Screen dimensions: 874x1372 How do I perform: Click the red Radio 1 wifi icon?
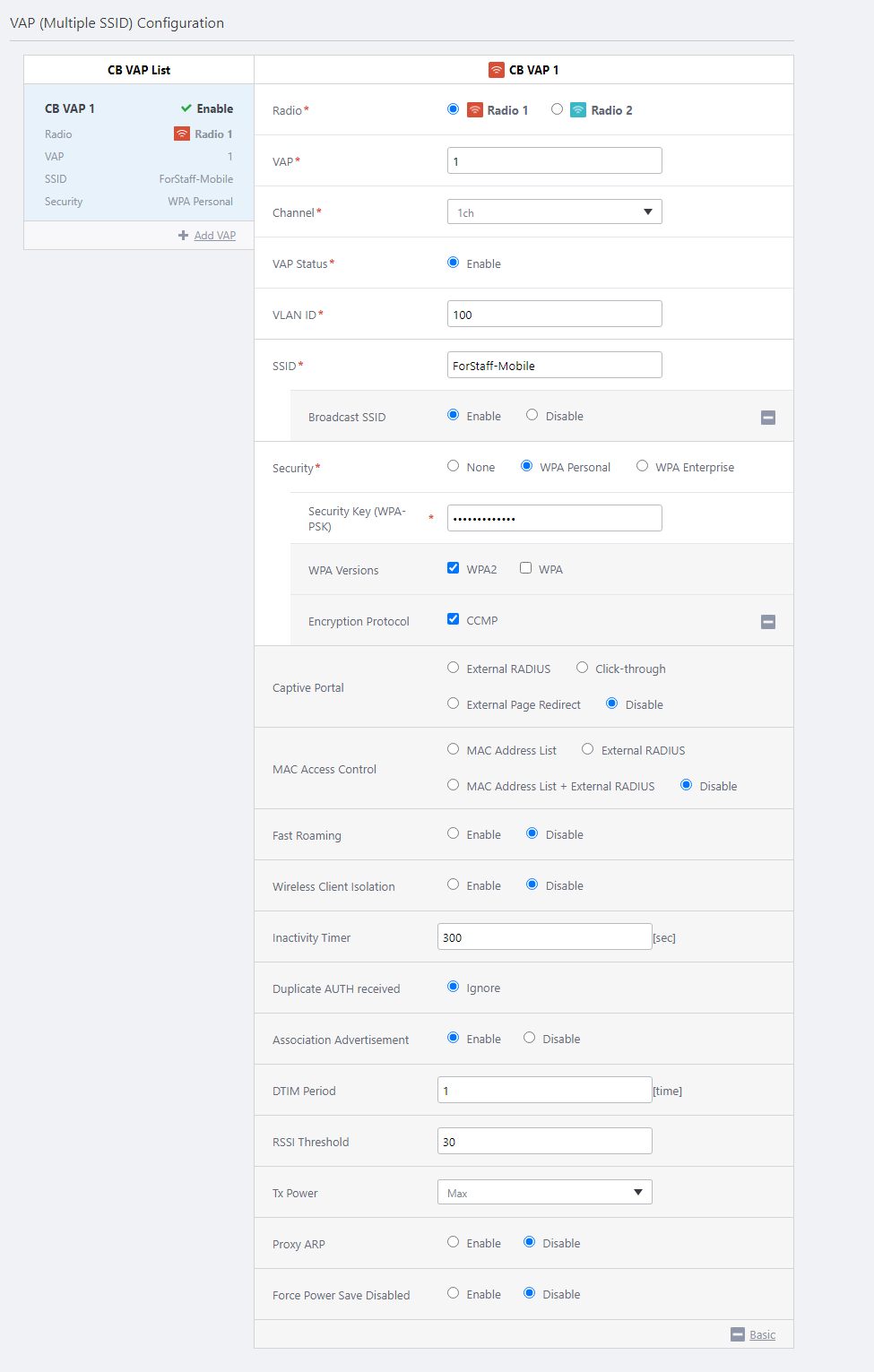475,110
